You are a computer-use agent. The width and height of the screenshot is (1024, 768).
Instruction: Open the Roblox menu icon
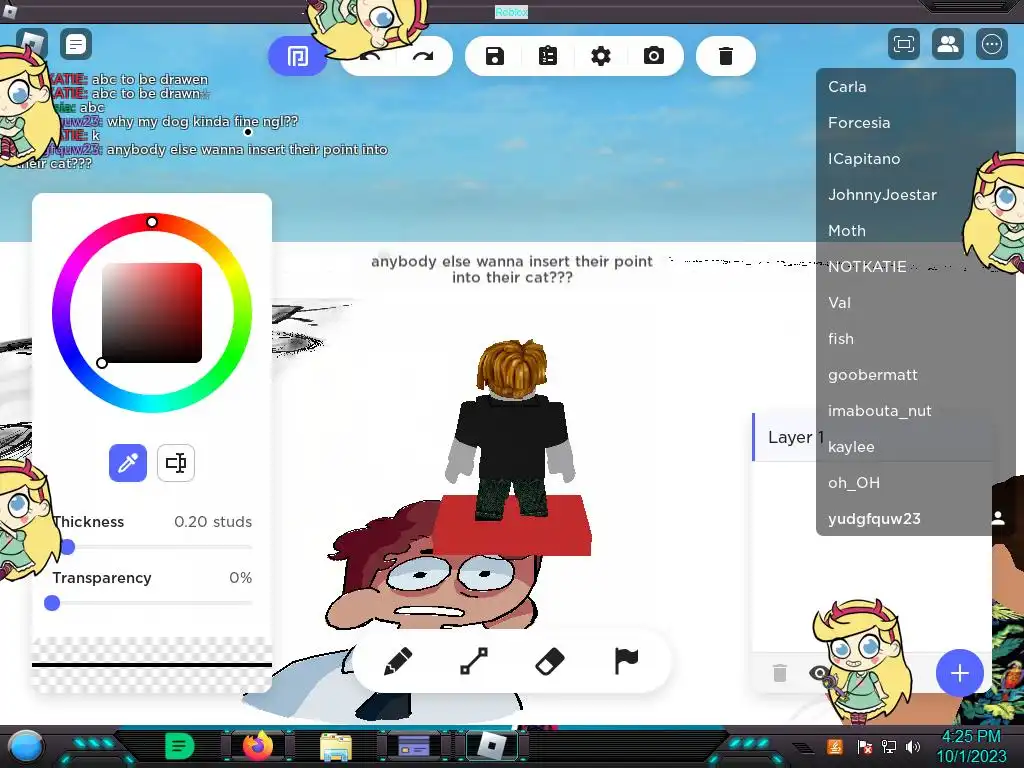pos(31,44)
